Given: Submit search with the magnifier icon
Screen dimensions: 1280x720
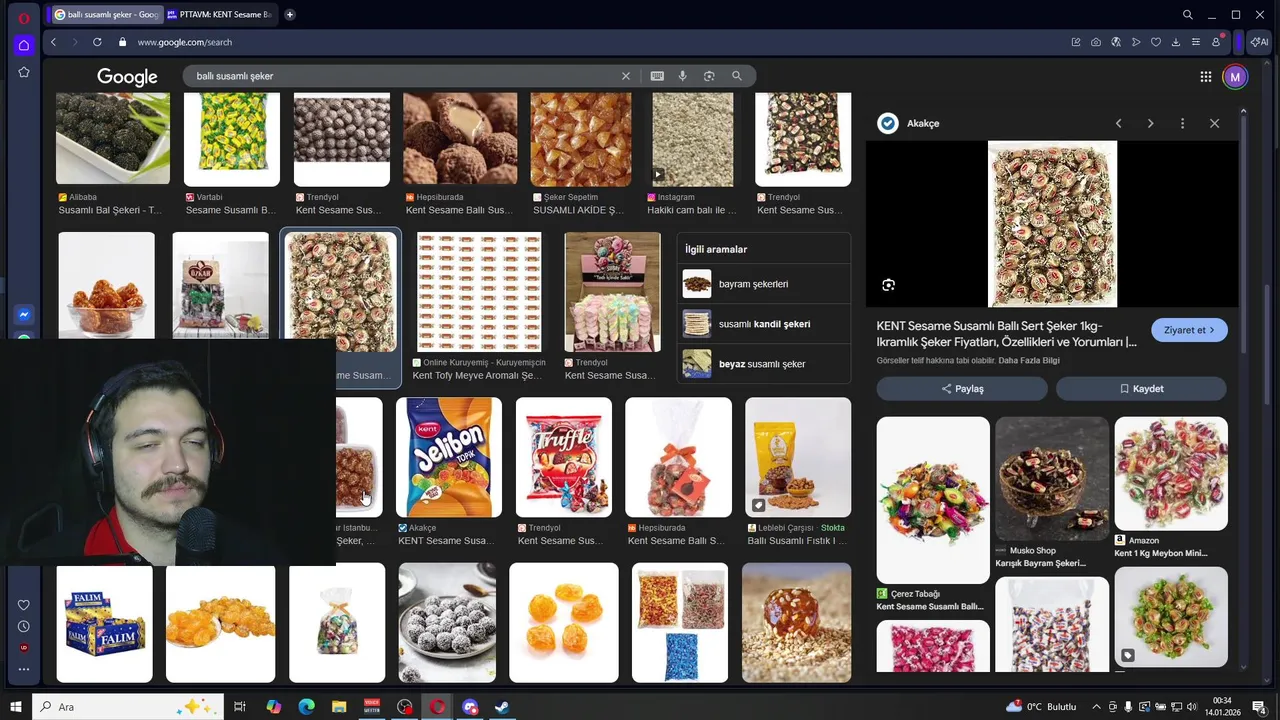Looking at the screenshot, I should [737, 76].
